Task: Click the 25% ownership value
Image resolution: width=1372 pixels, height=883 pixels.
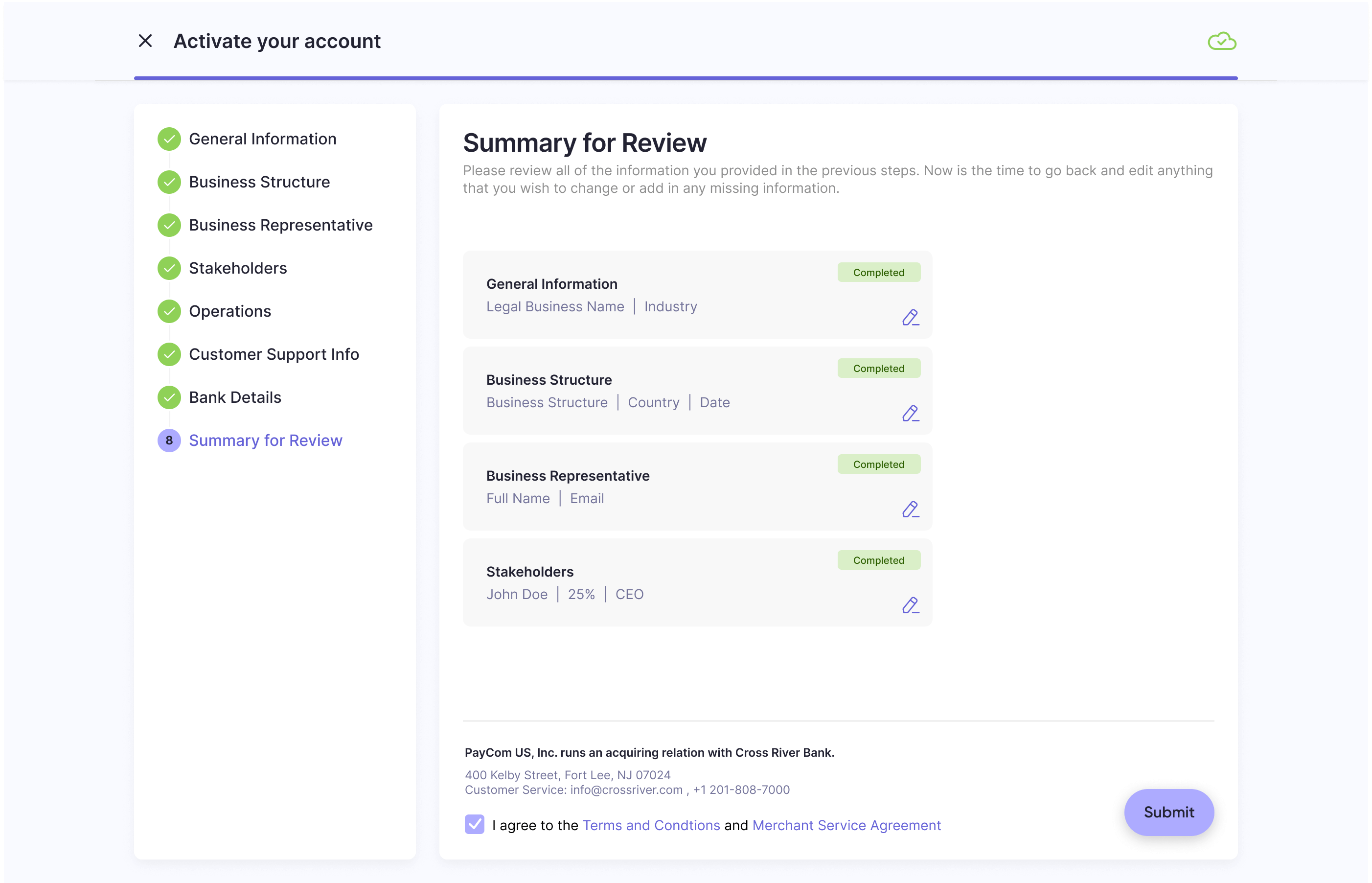Action: point(581,595)
